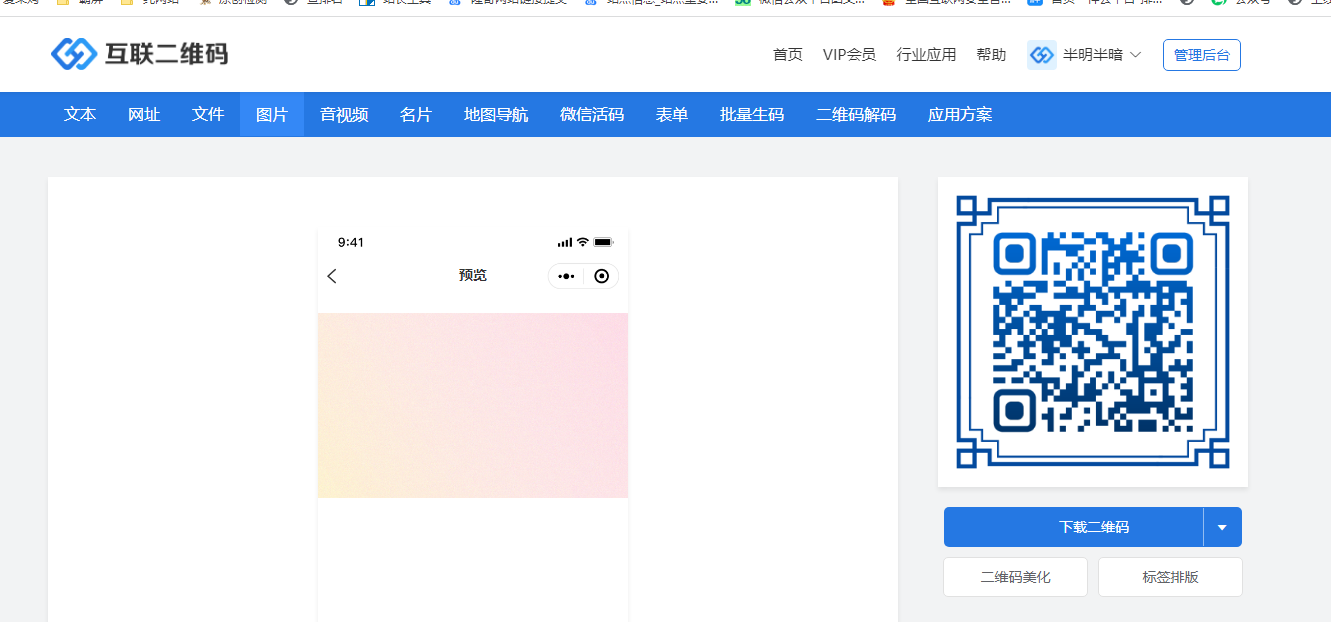Select the 图片 tab

[x=272, y=115]
